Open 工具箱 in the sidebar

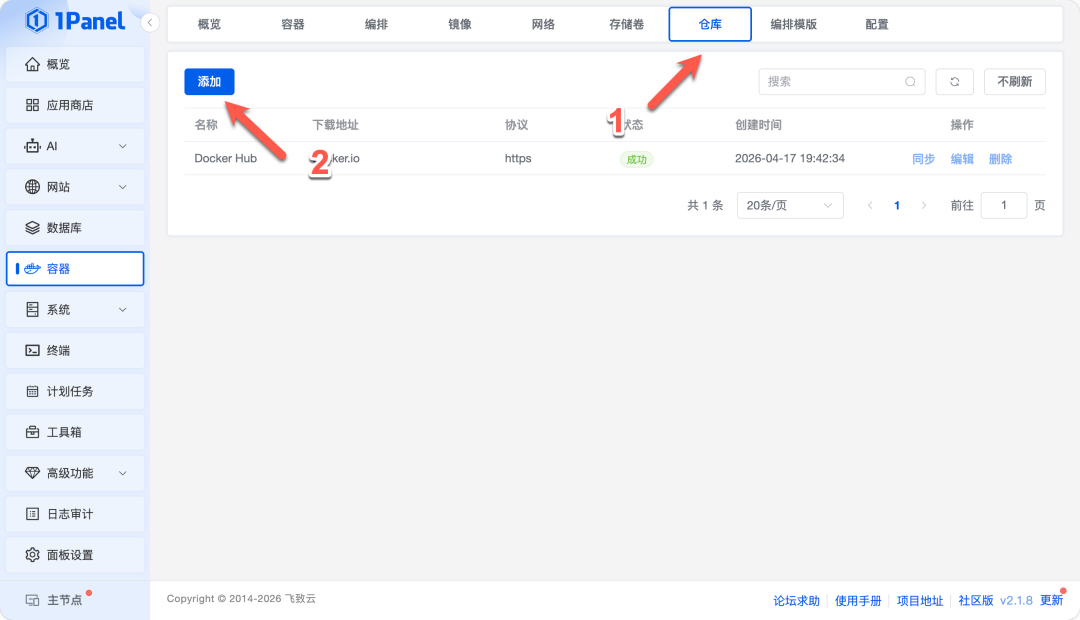(75, 432)
